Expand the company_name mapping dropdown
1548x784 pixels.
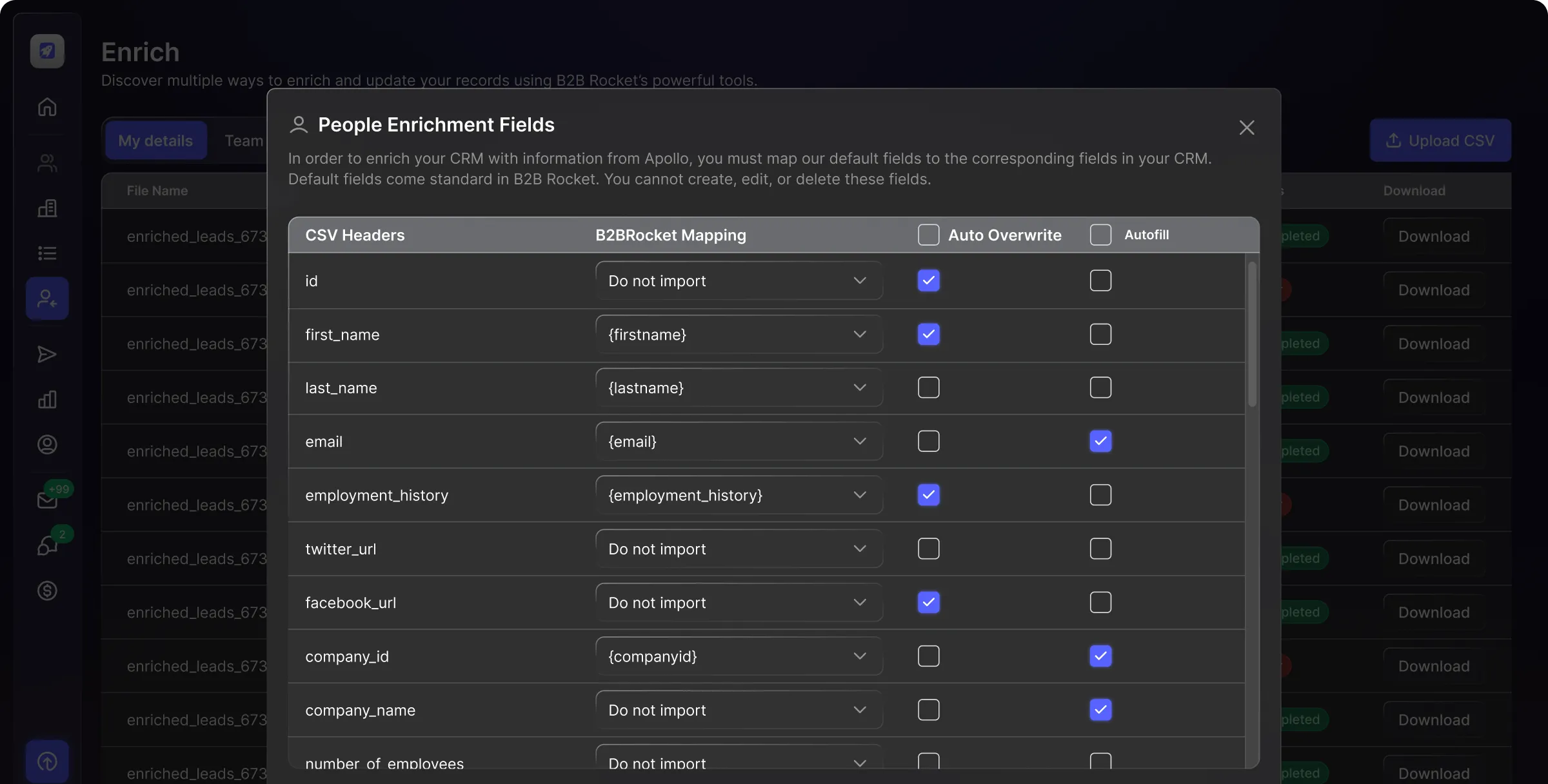[739, 709]
